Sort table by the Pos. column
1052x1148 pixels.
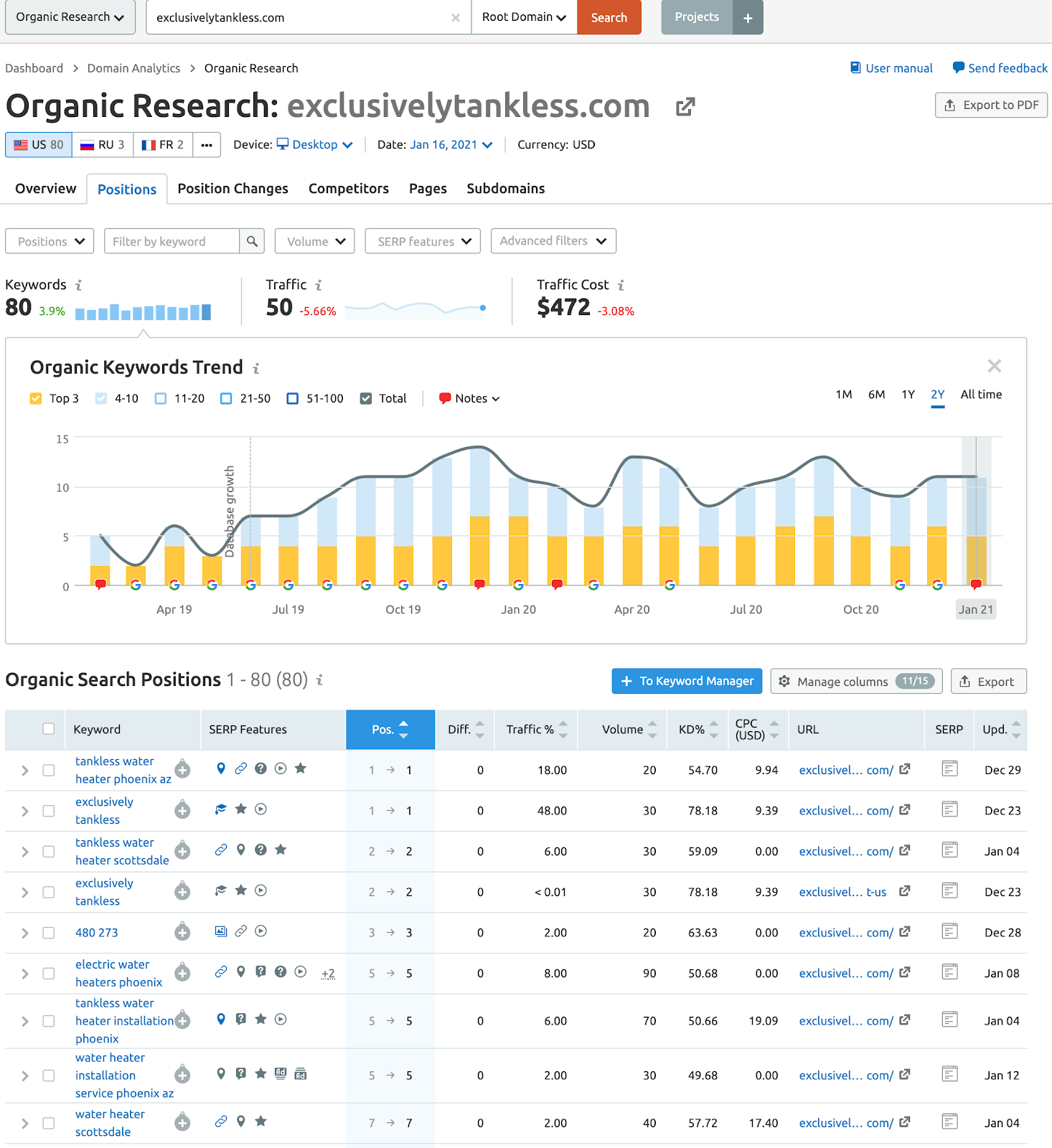click(390, 730)
